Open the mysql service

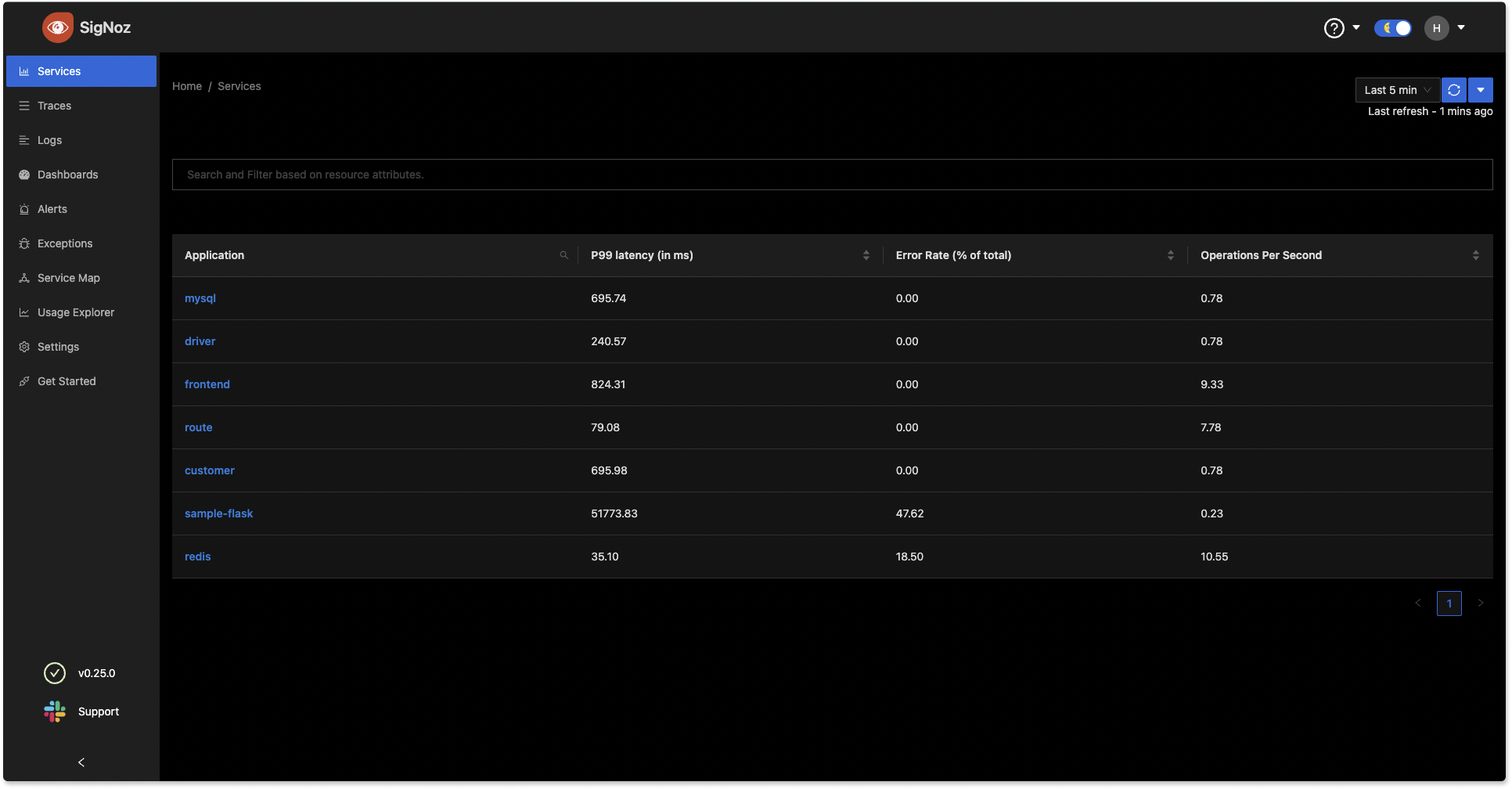(200, 298)
